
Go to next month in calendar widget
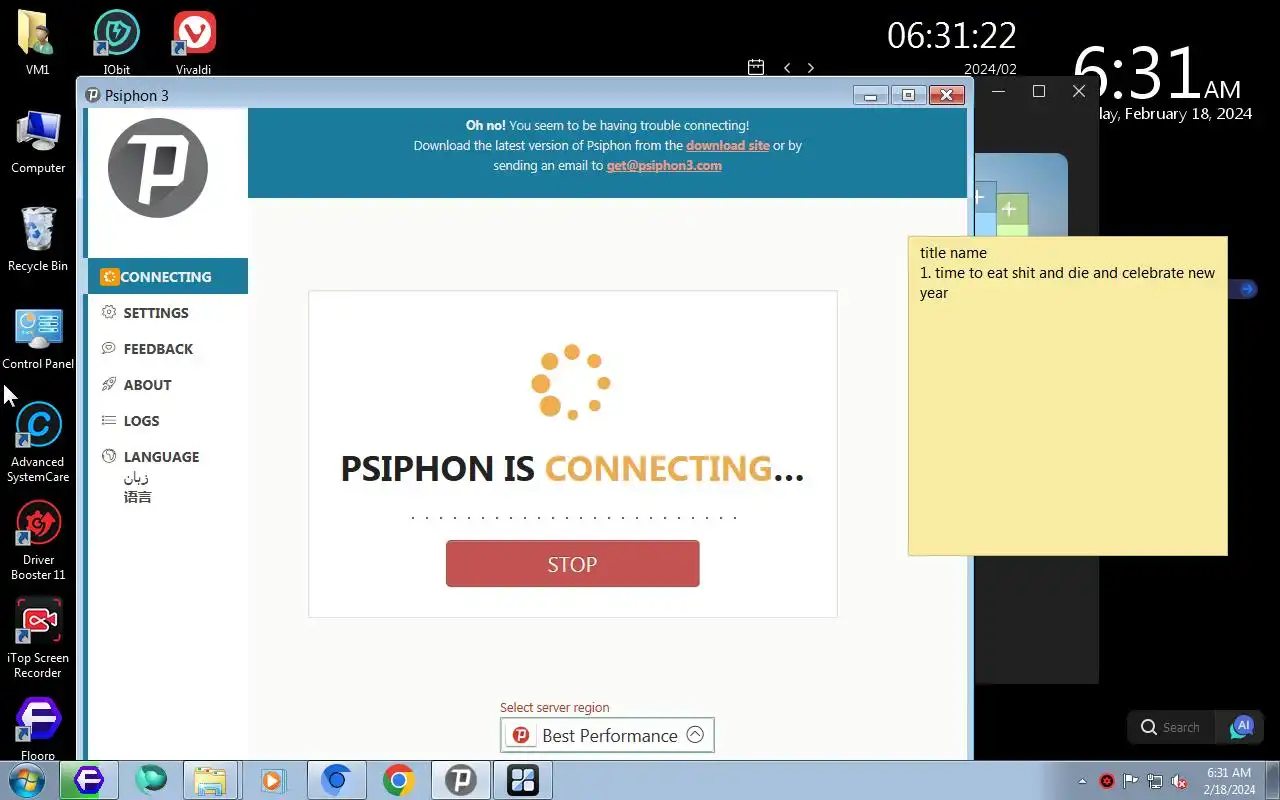[x=810, y=68]
